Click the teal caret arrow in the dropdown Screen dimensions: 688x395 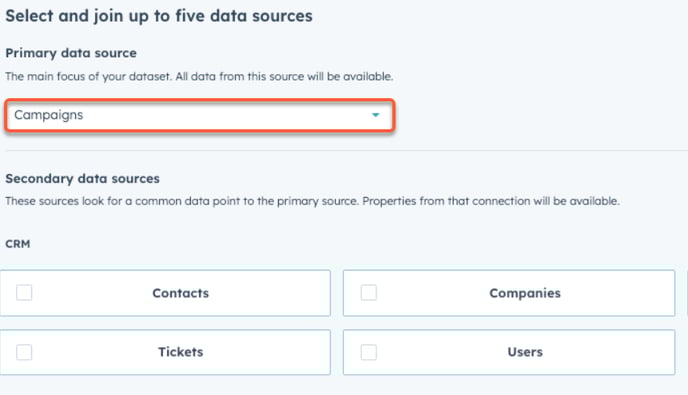point(376,115)
